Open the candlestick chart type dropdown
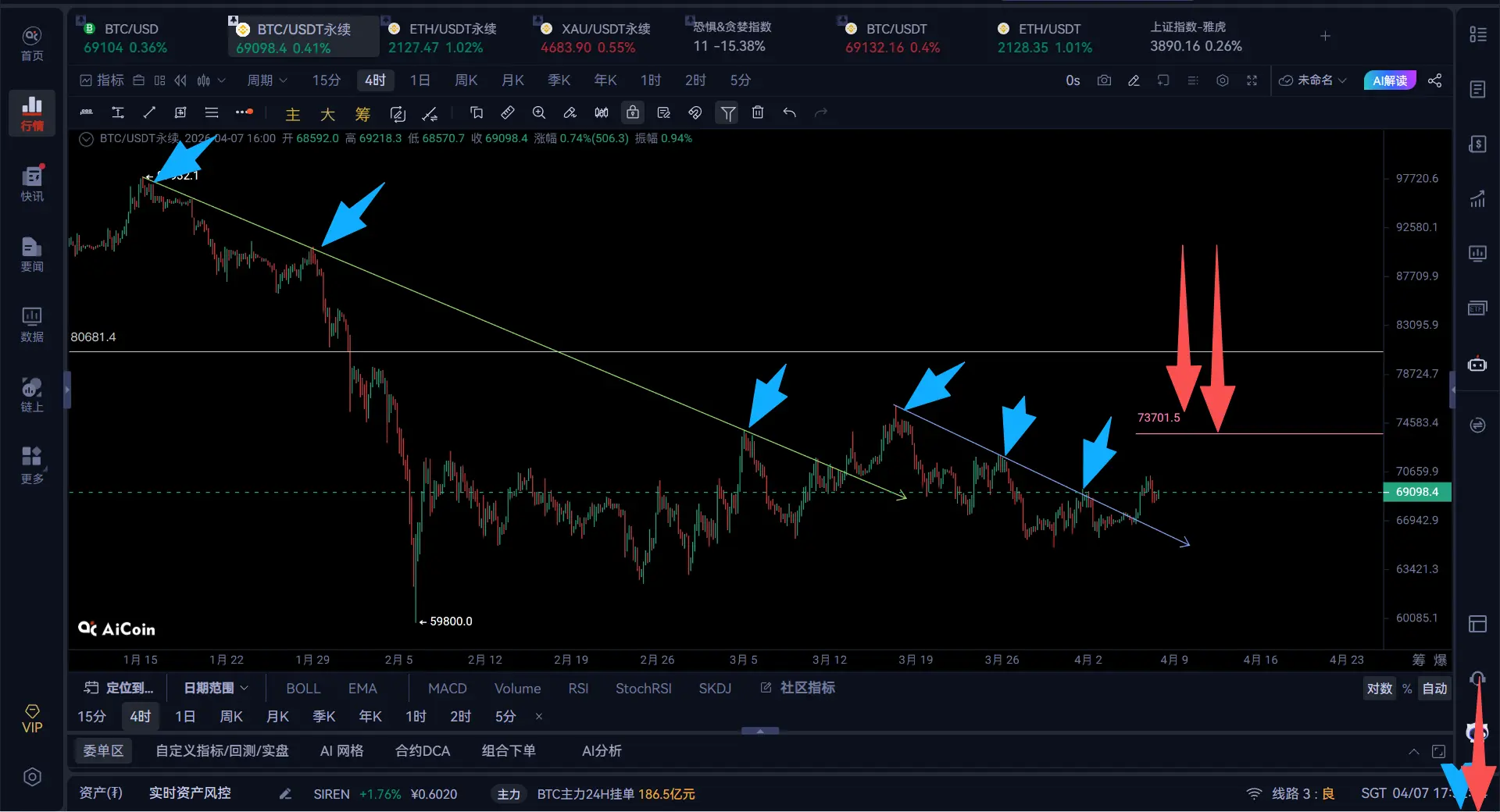This screenshot has width=1500, height=812. tap(211, 80)
